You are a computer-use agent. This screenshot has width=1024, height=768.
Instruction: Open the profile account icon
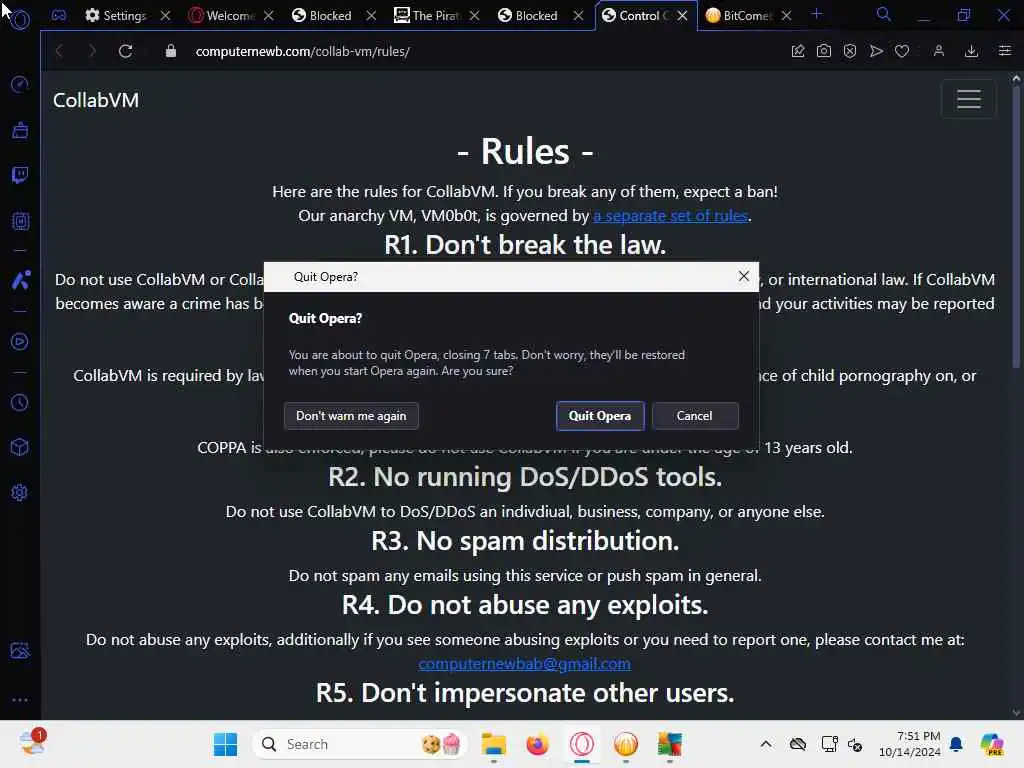[938, 51]
